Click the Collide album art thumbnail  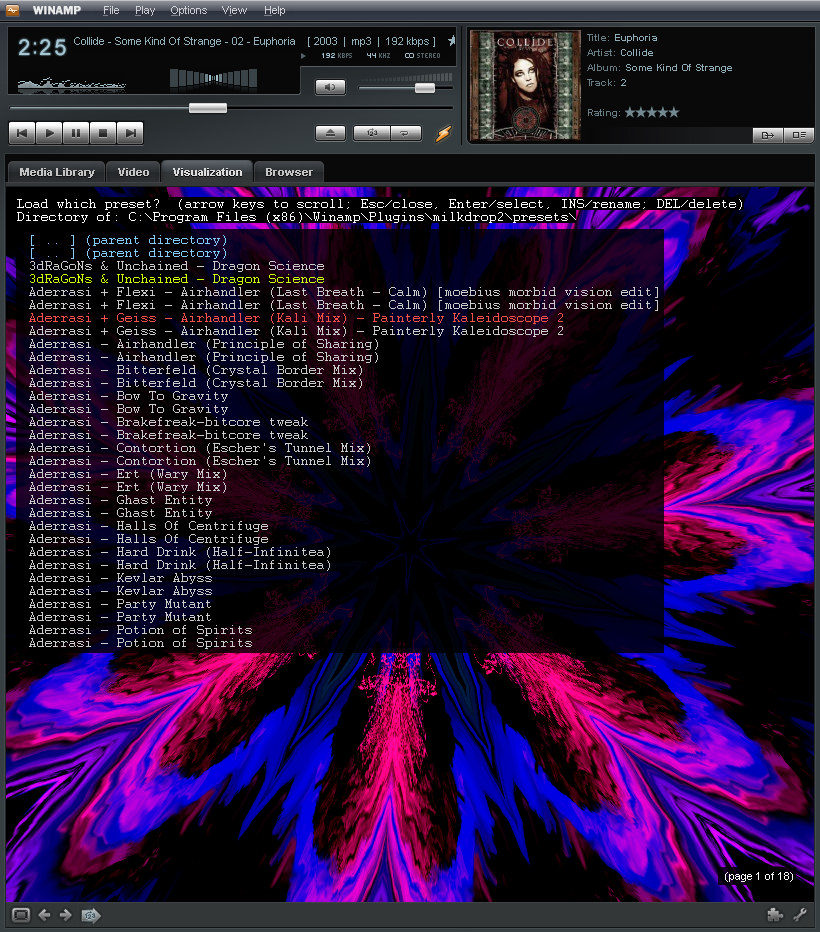525,86
